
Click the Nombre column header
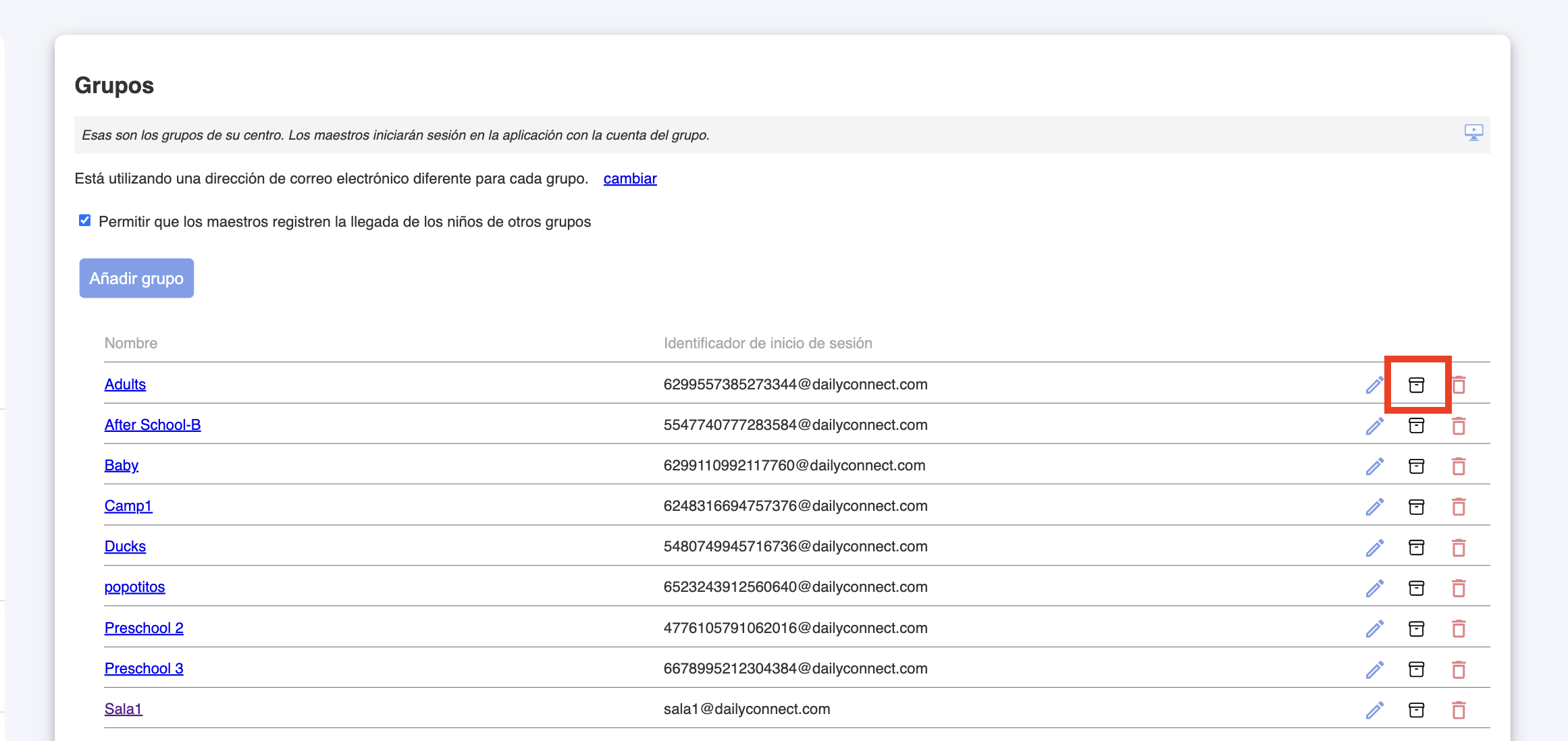(131, 343)
